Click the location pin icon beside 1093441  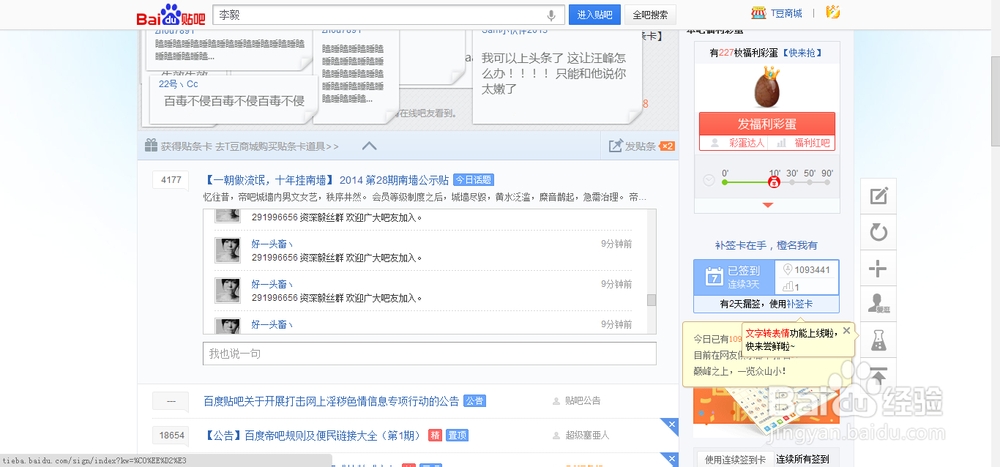pos(787,270)
